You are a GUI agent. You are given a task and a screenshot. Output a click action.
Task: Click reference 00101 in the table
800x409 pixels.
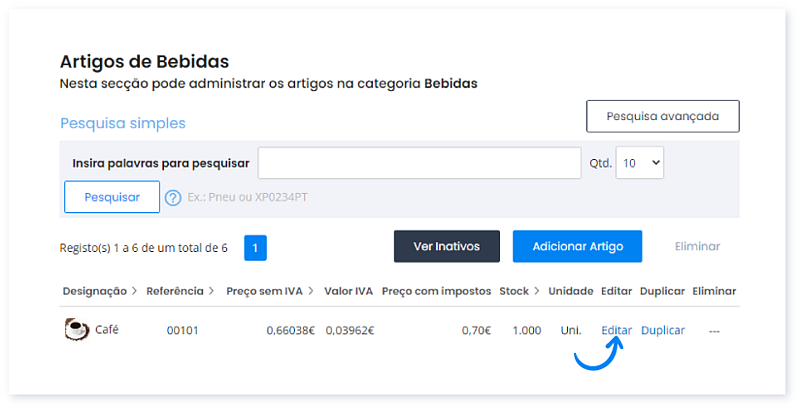click(x=182, y=330)
